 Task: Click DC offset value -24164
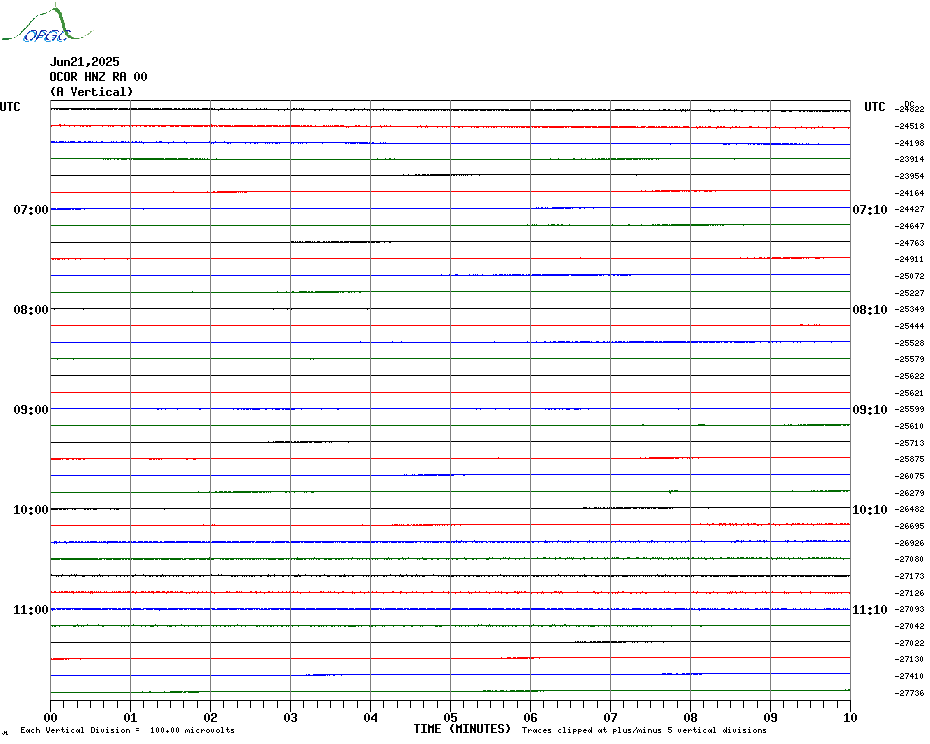pyautogui.click(x=910, y=193)
